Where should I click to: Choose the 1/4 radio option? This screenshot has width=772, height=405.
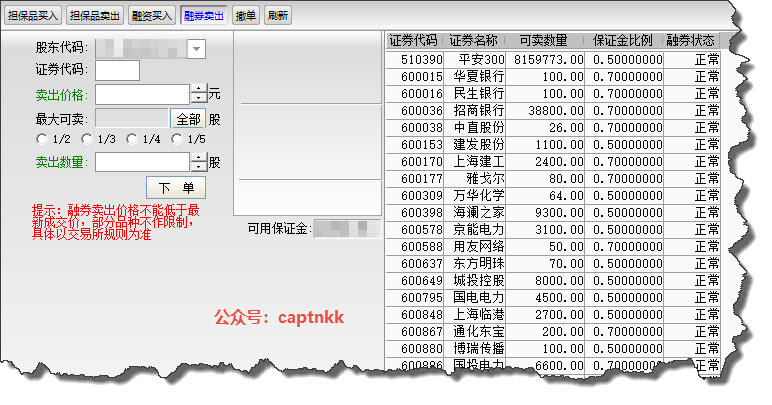pyautogui.click(x=131, y=139)
